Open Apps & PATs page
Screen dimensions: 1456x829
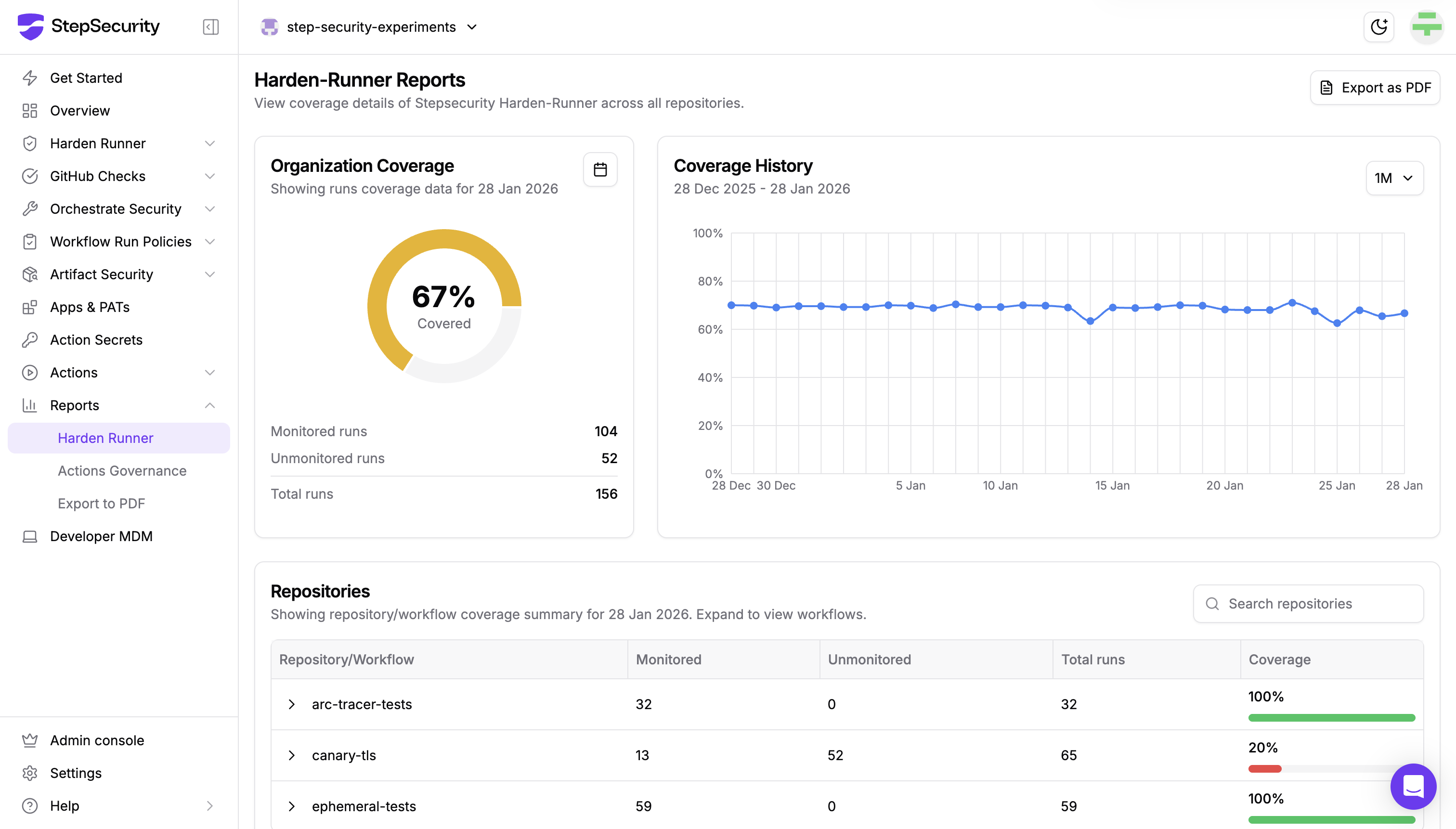click(90, 307)
